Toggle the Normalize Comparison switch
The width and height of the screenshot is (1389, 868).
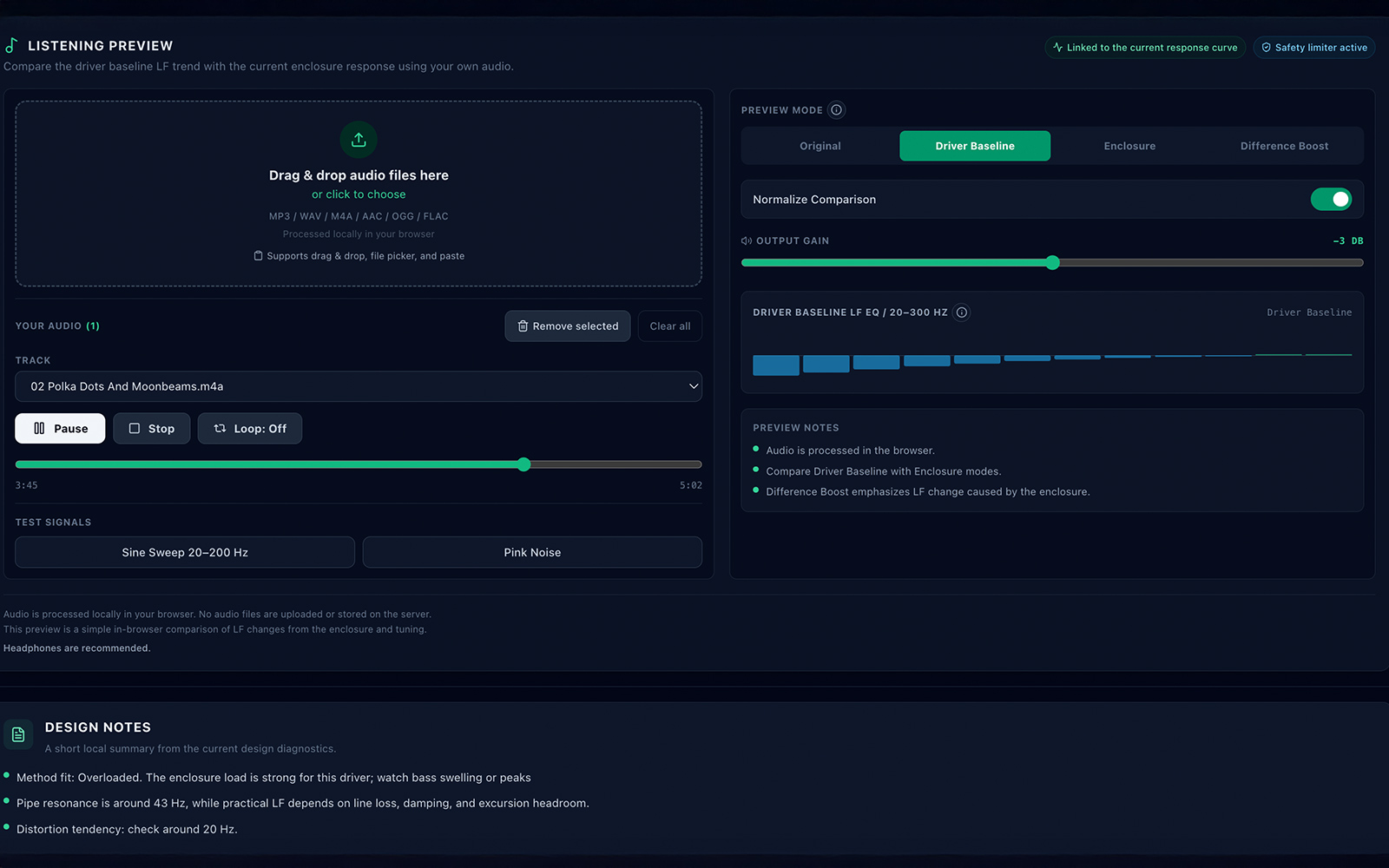pyautogui.click(x=1331, y=200)
